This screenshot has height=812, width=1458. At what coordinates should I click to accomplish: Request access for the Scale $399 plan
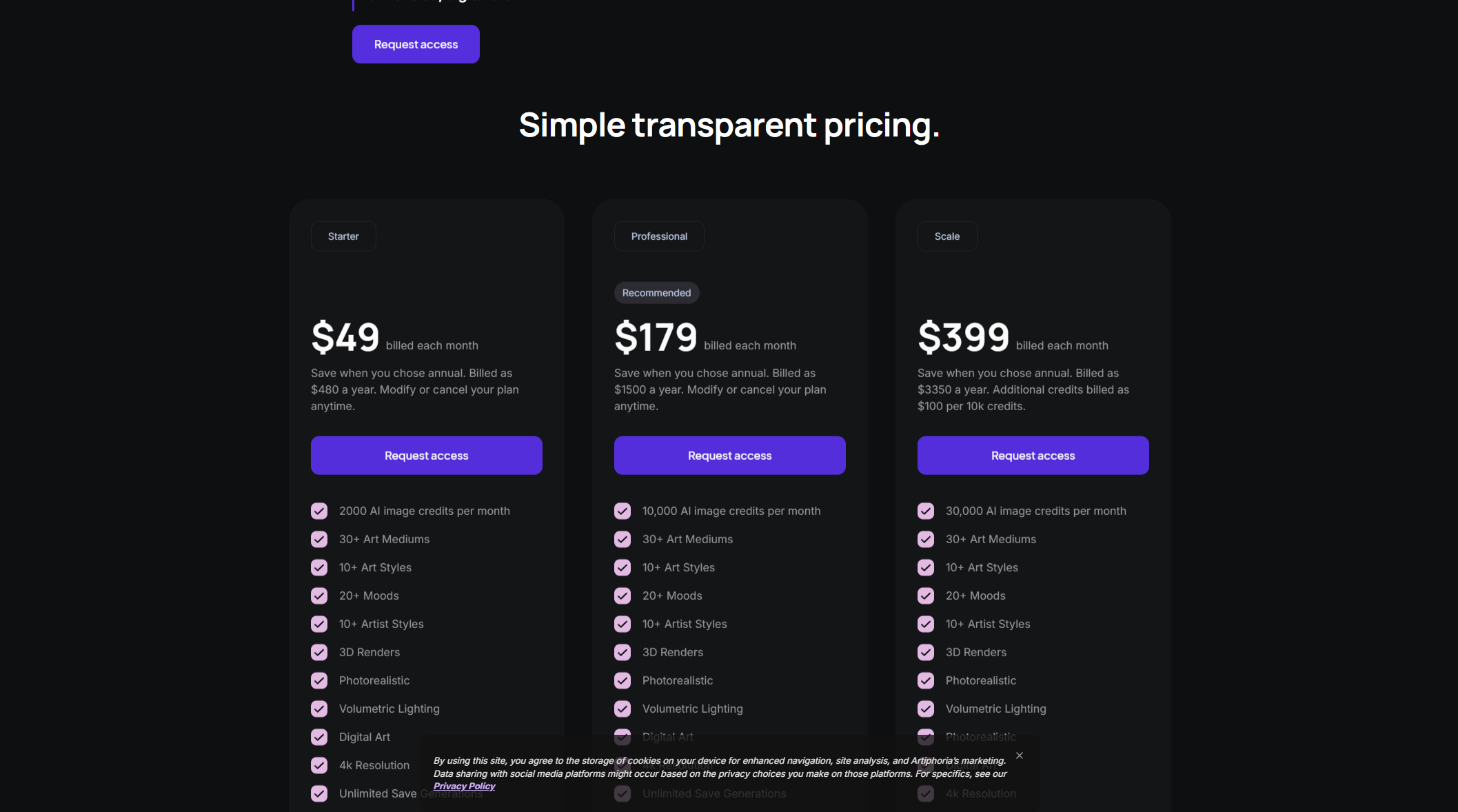1033,456
